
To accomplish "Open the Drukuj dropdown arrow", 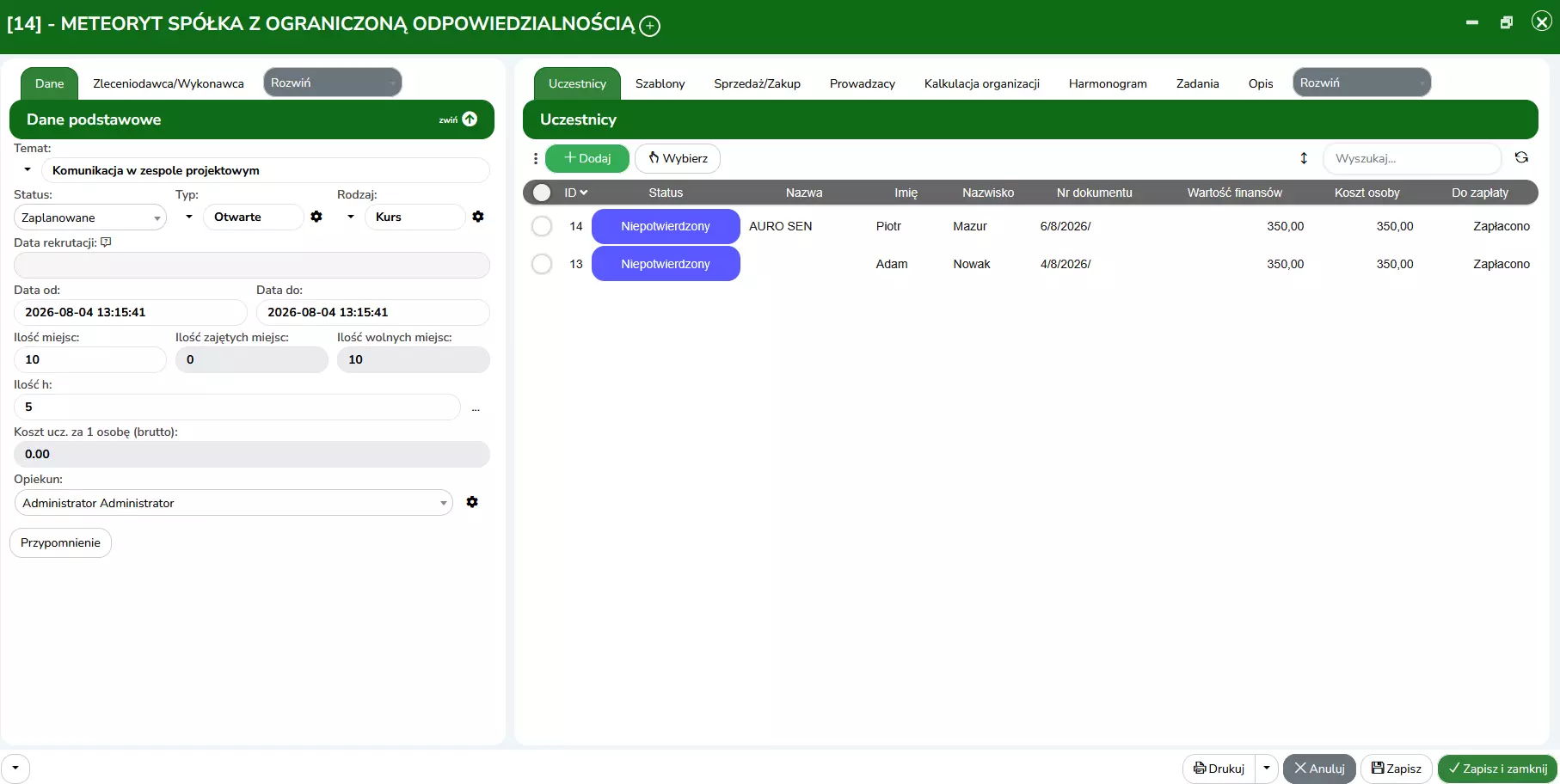I will [1267, 769].
